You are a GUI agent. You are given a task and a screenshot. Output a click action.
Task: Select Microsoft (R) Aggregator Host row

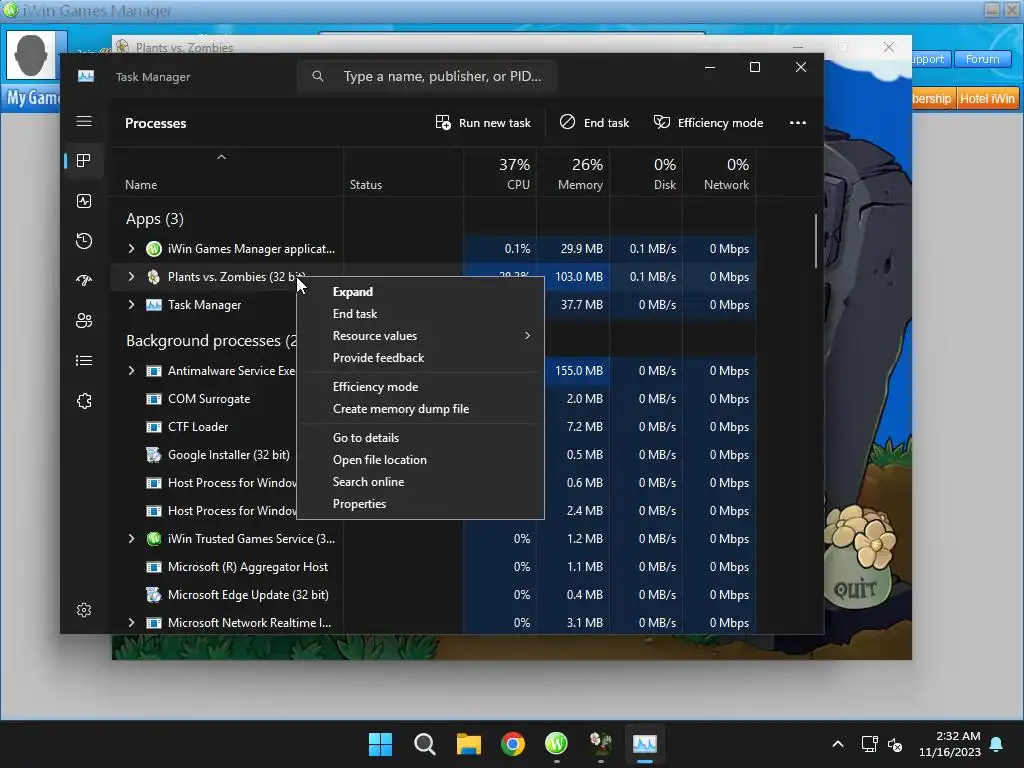[434, 567]
